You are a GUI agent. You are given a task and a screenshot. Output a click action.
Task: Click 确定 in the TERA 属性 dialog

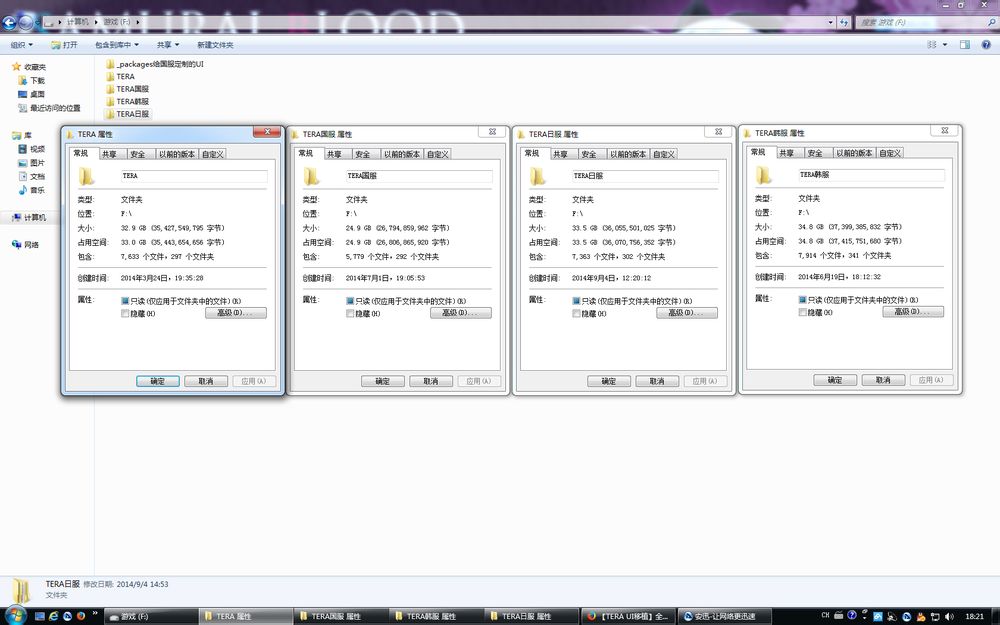(158, 381)
